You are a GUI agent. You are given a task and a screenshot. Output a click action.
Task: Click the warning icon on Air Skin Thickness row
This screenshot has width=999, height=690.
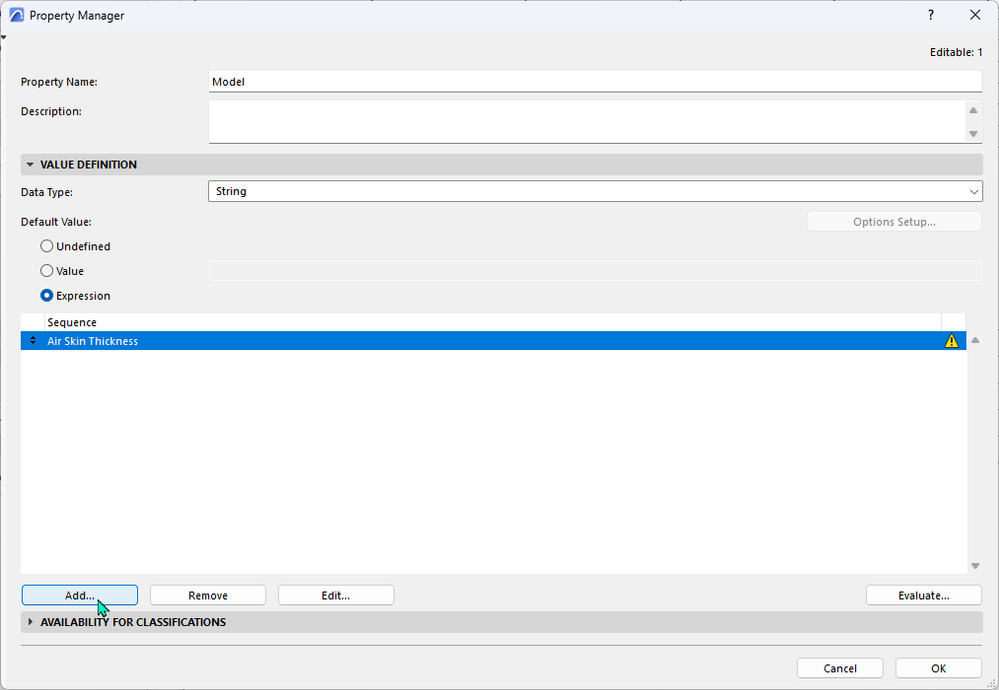pyautogui.click(x=951, y=340)
